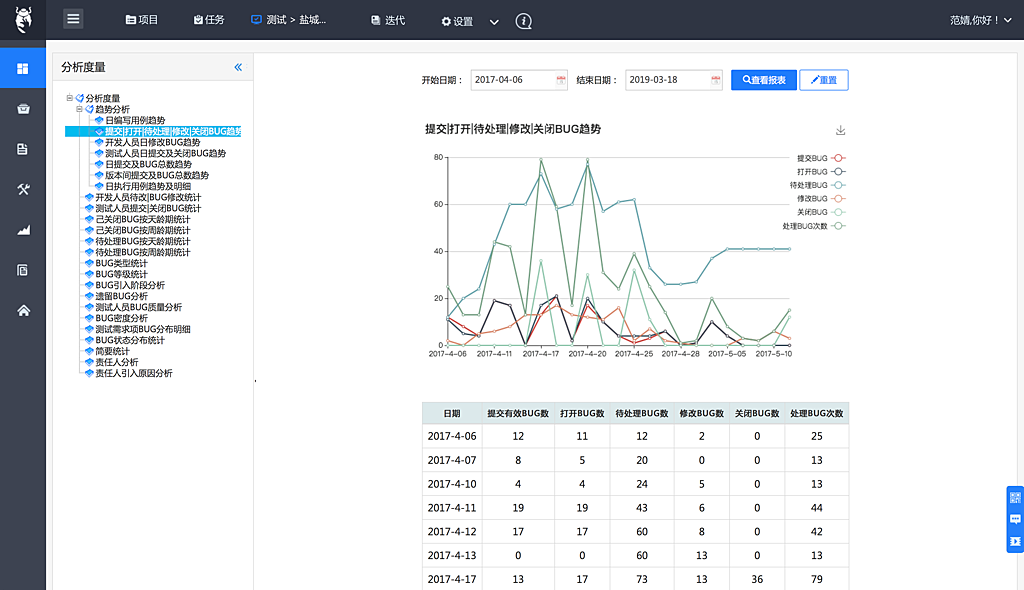Click the QR code icon on right edge
The height and width of the screenshot is (590, 1024).
[x=1015, y=498]
